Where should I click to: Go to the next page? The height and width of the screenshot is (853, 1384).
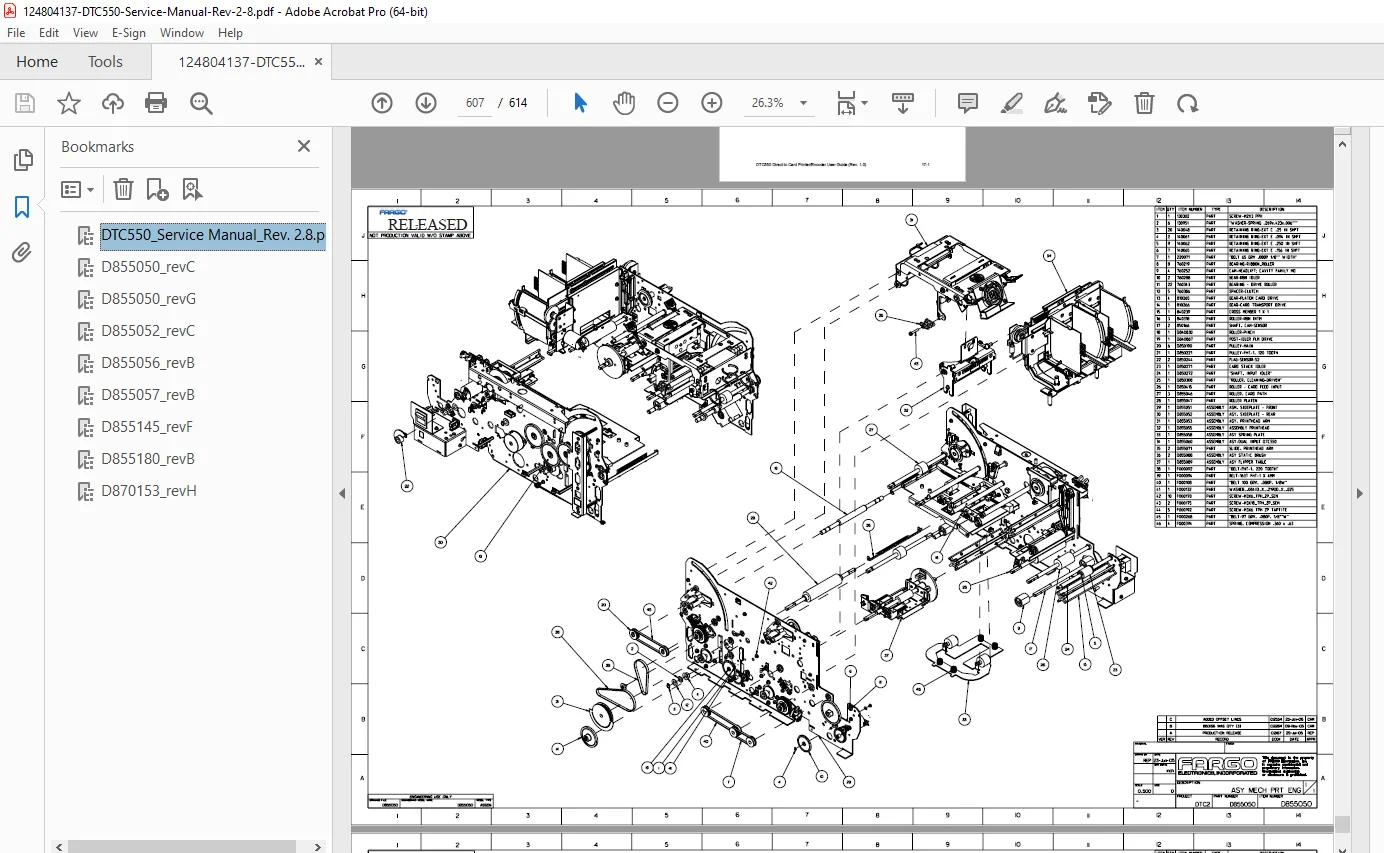(x=426, y=103)
